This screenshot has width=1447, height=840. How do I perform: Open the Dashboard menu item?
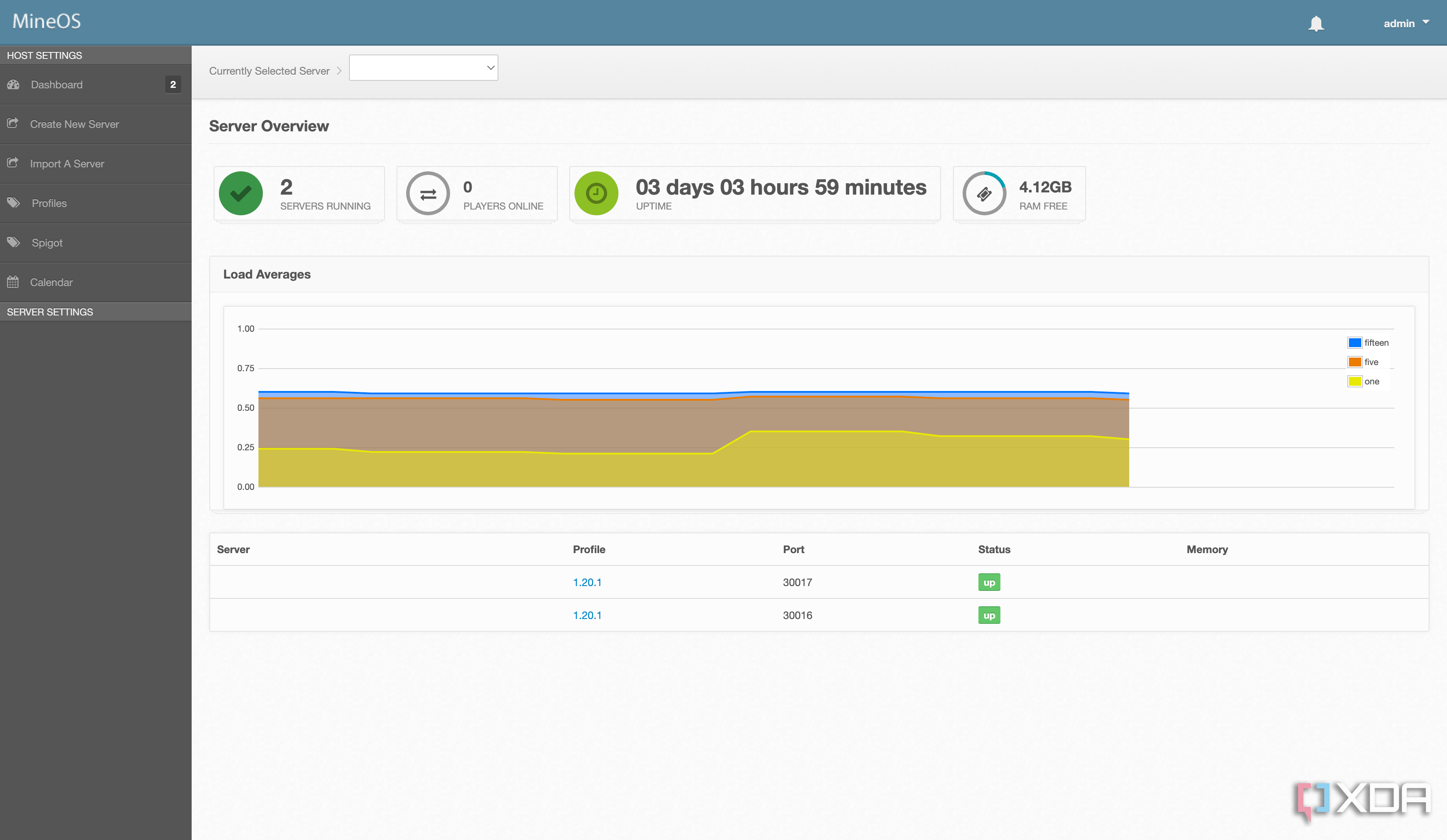pyautogui.click(x=95, y=84)
